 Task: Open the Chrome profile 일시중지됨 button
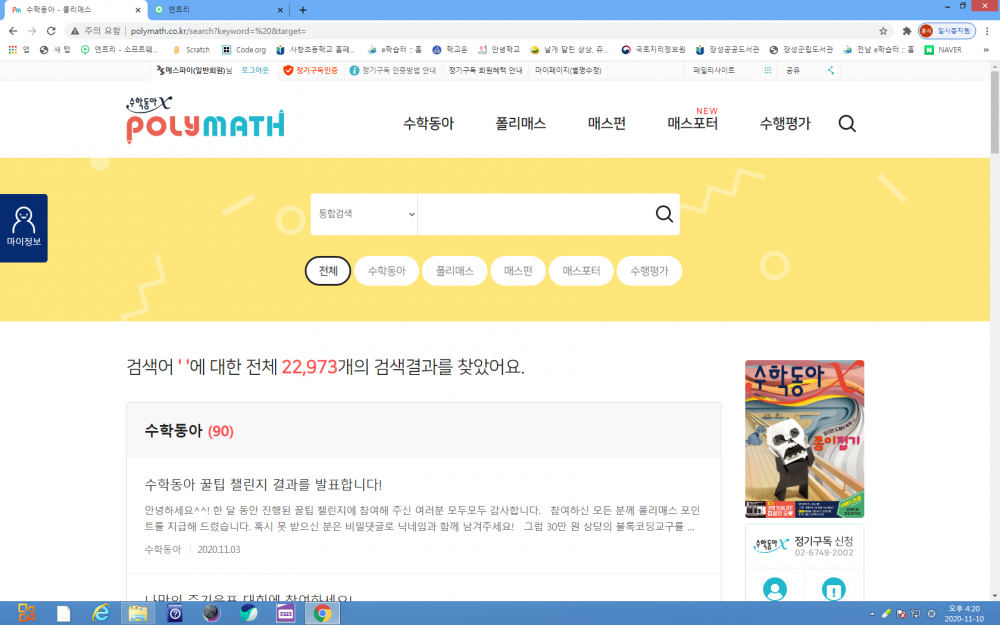pos(947,31)
